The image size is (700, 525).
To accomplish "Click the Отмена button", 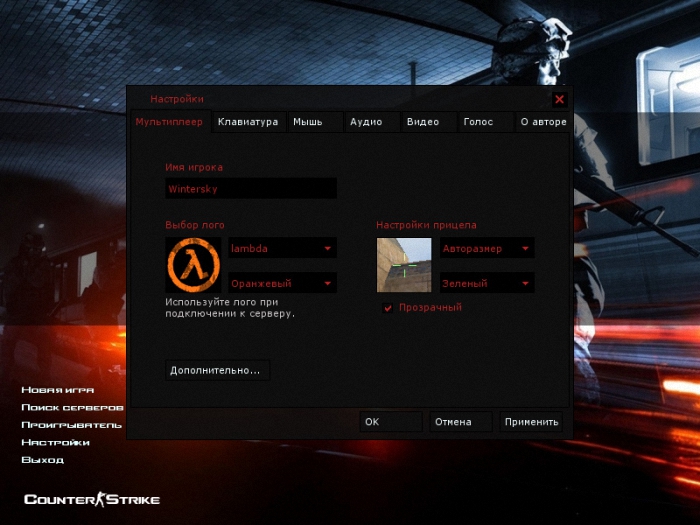I will pos(461,421).
